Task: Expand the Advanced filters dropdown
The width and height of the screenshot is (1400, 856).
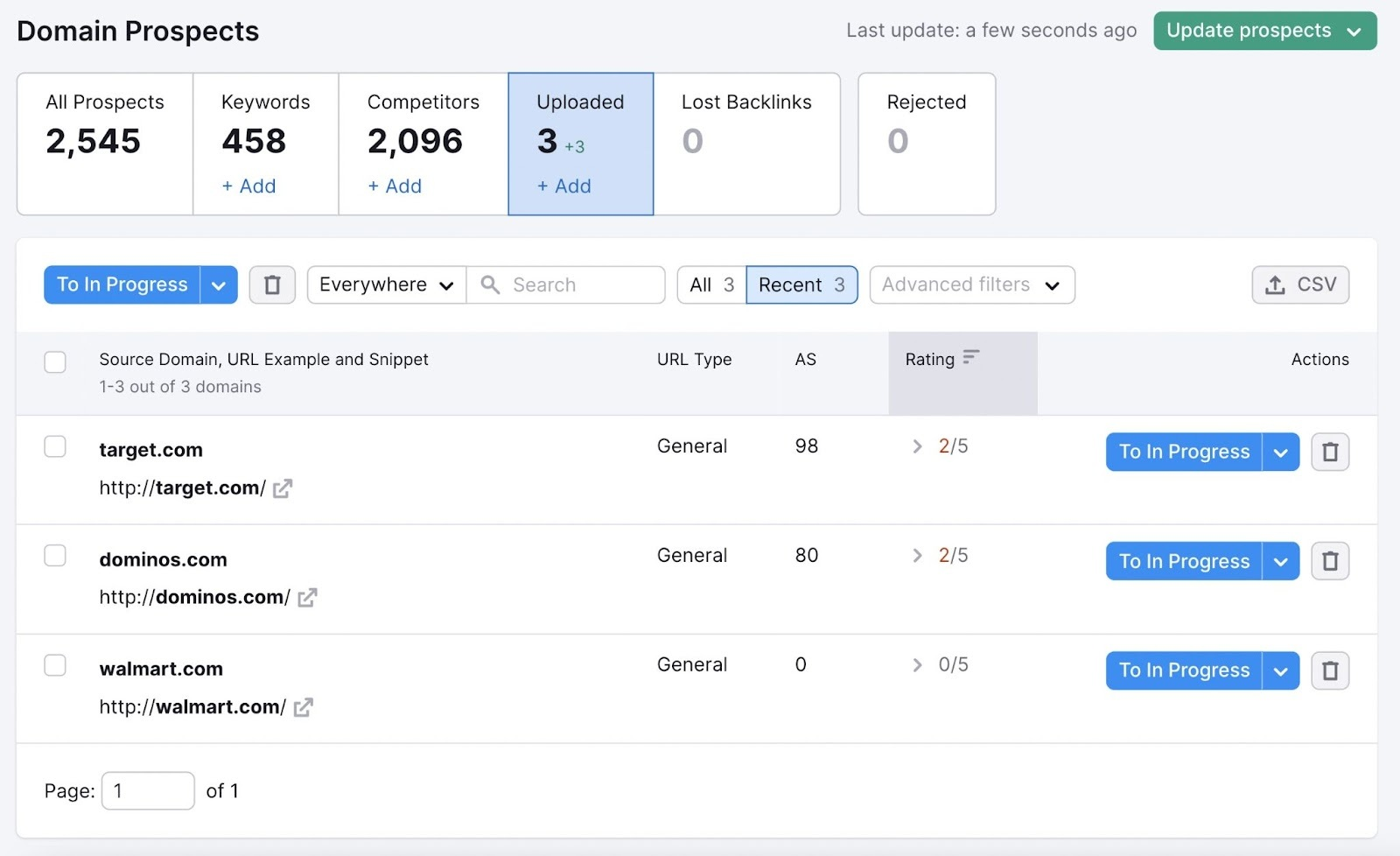Action: pyautogui.click(x=971, y=285)
